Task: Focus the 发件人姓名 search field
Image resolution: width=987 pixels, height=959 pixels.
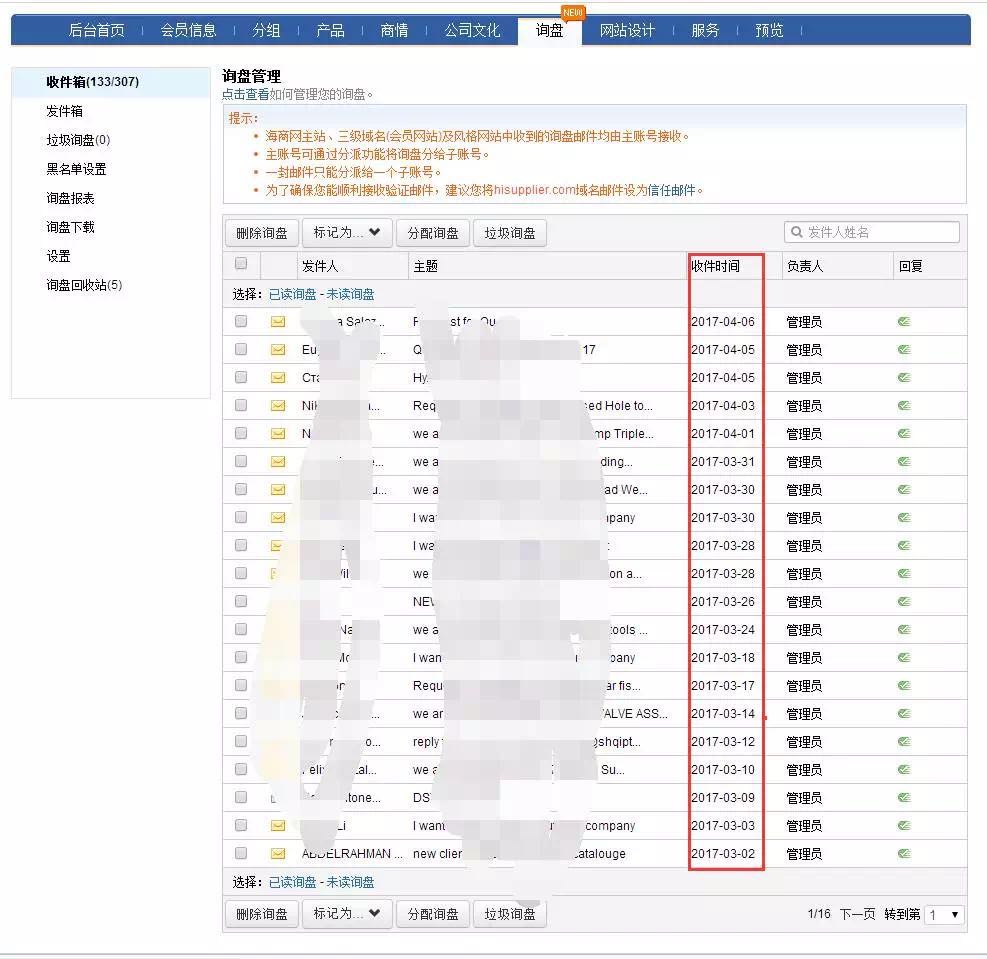Action: pyautogui.click(x=880, y=232)
